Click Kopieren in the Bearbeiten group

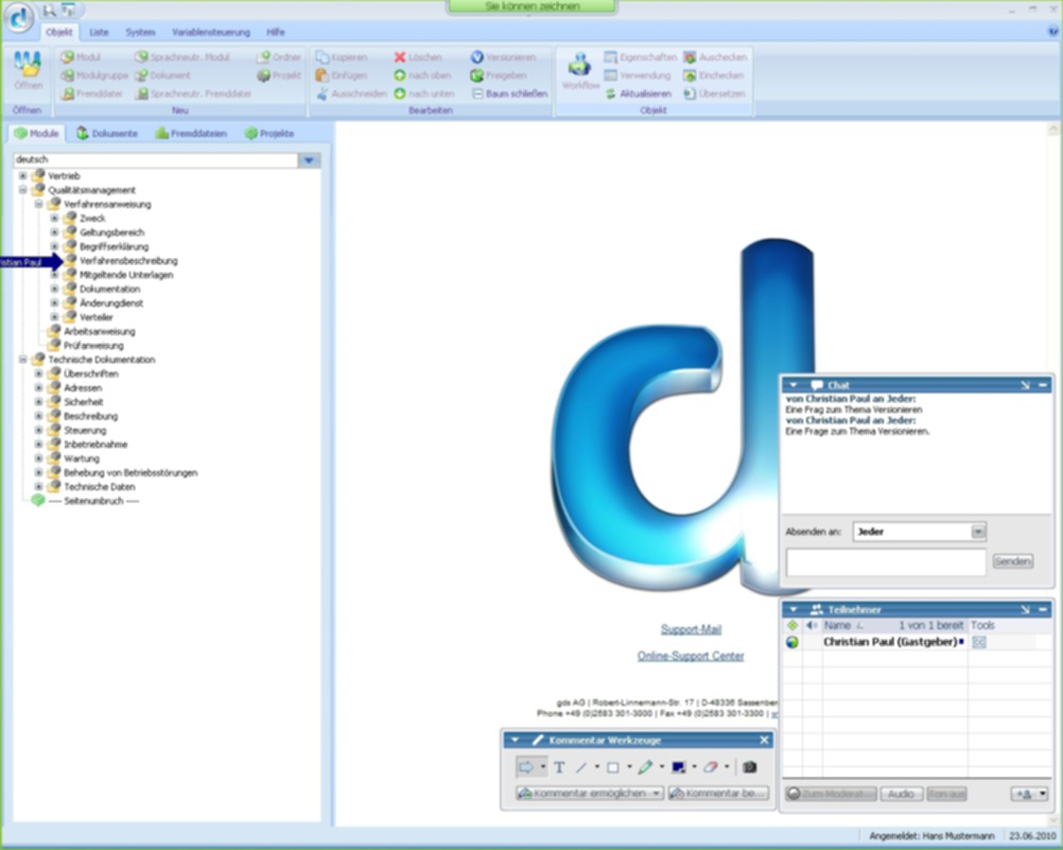(341, 57)
